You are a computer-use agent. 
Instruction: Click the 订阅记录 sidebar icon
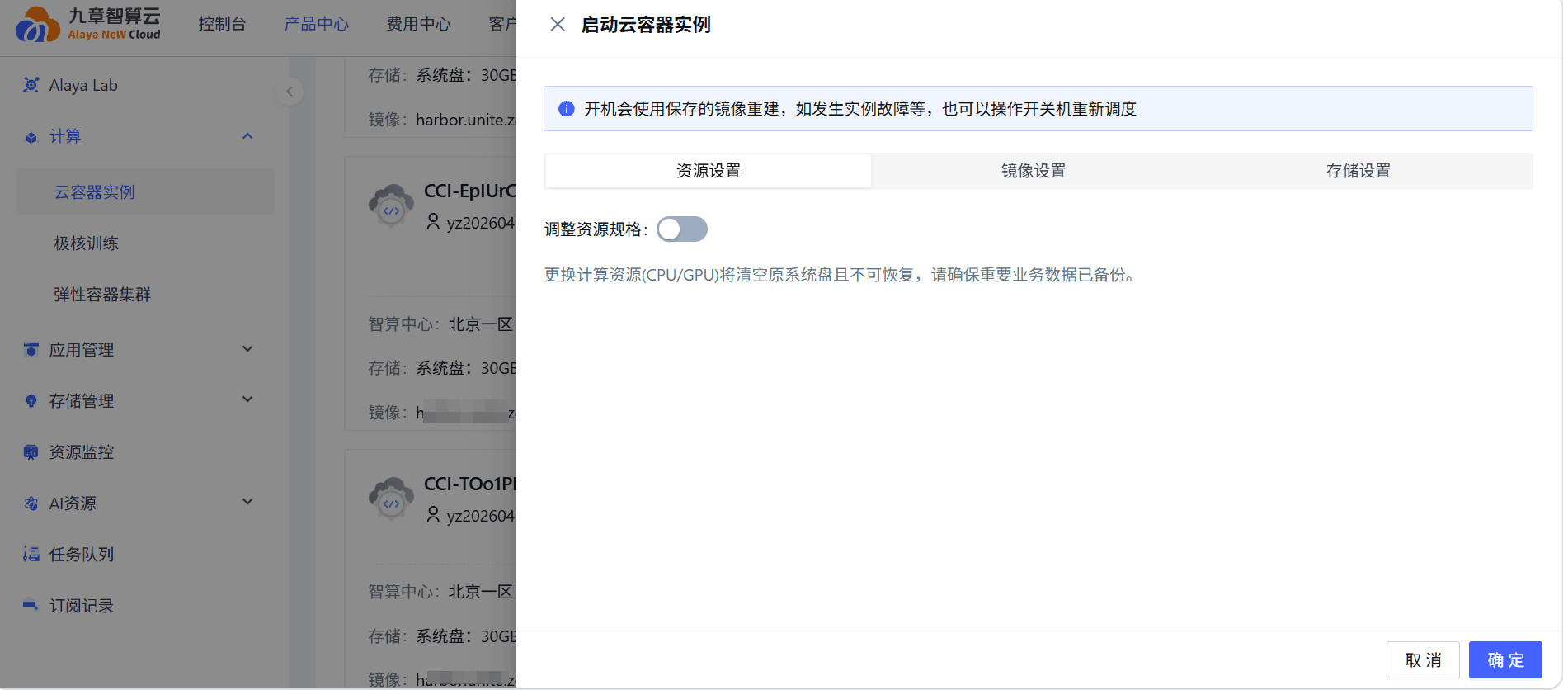pyautogui.click(x=31, y=605)
